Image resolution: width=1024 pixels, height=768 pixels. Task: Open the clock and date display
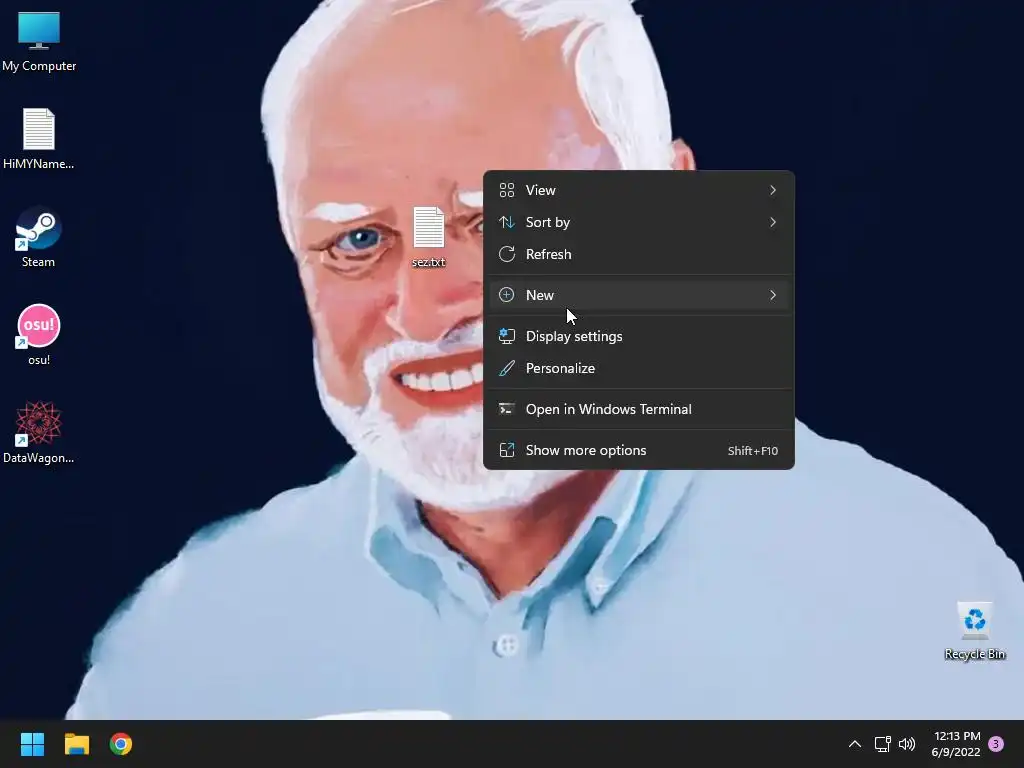pyautogui.click(x=956, y=744)
